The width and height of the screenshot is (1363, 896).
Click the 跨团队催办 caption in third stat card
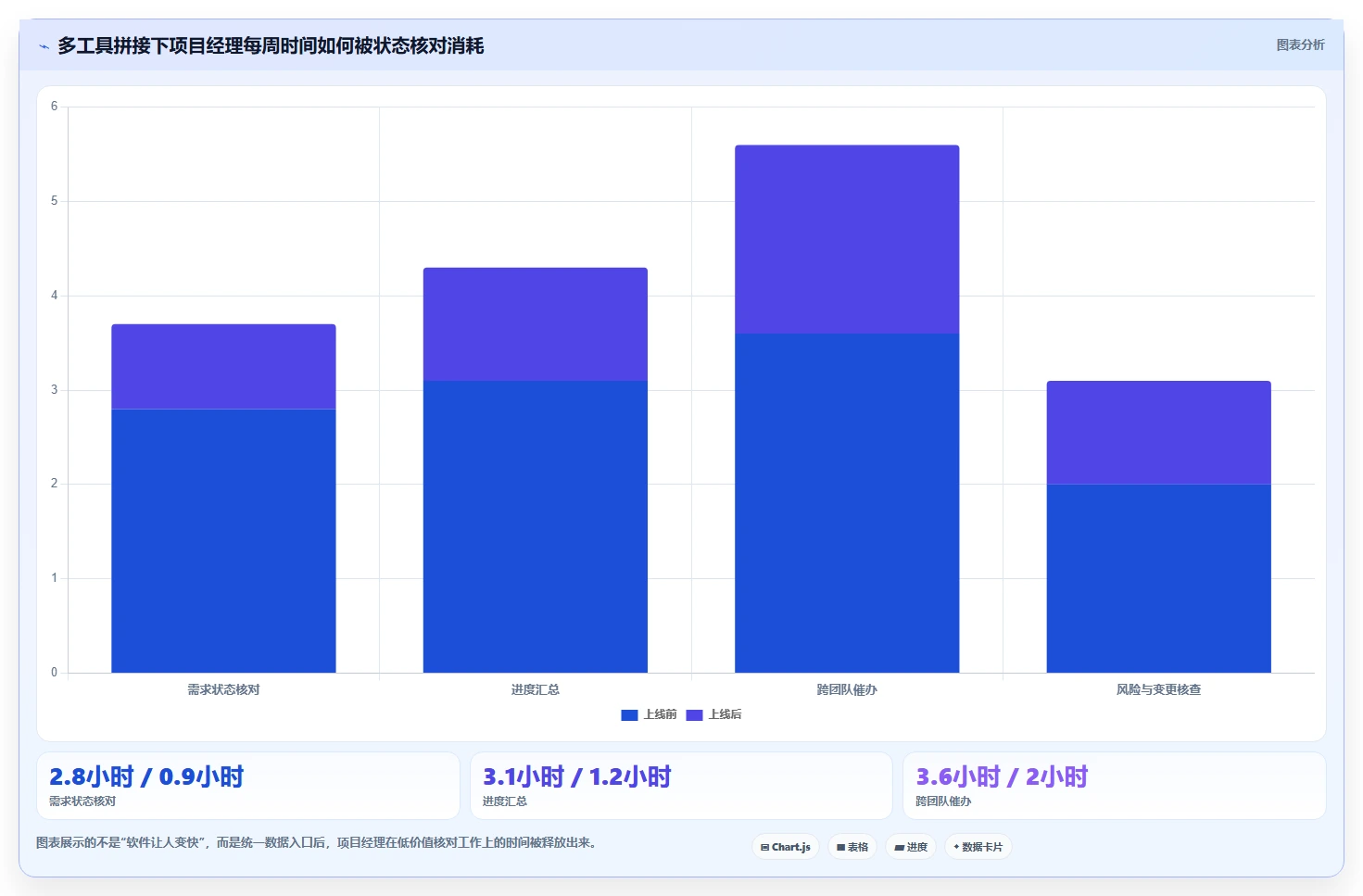[x=944, y=801]
